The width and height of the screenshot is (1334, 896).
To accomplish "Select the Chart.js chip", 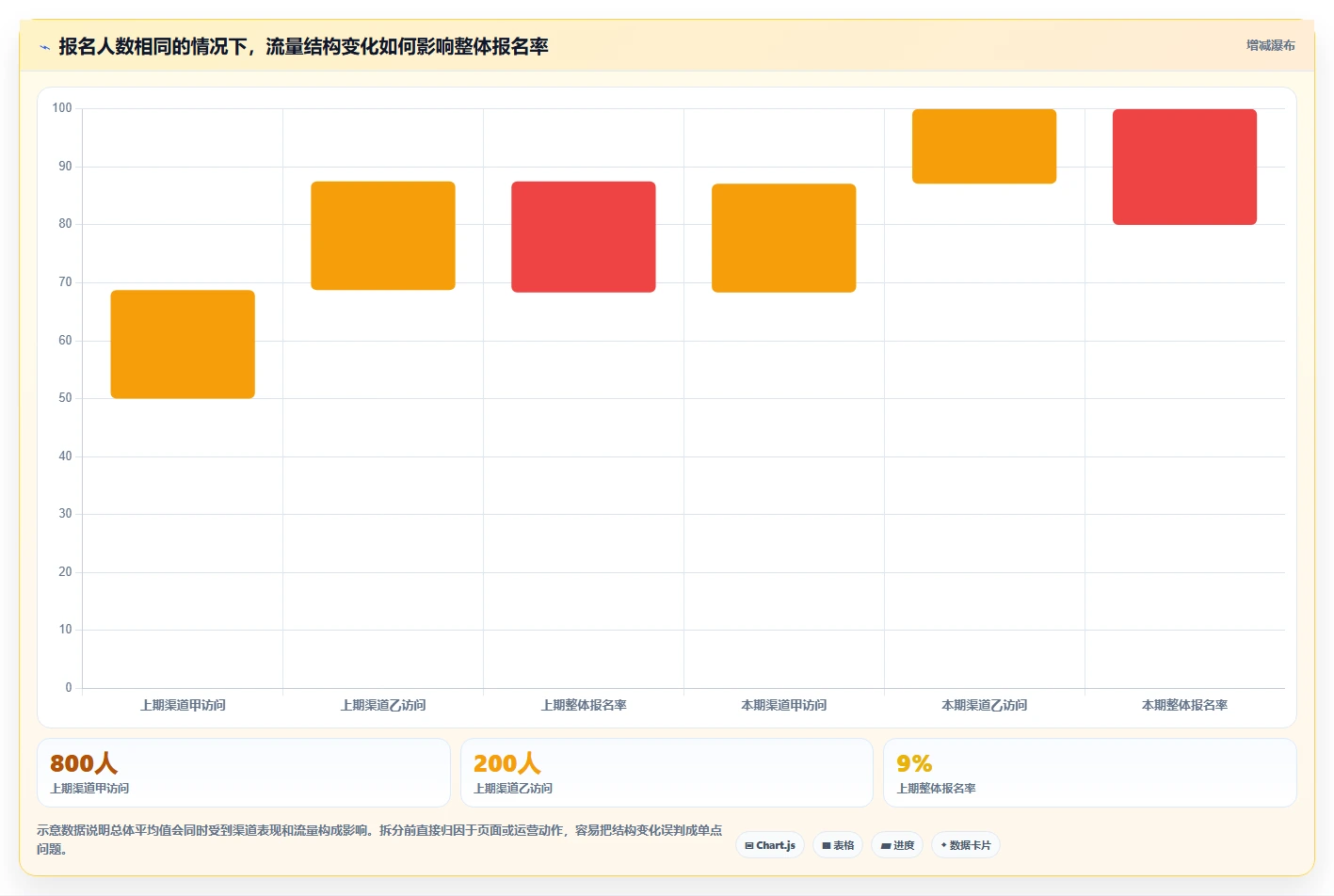I will (770, 845).
